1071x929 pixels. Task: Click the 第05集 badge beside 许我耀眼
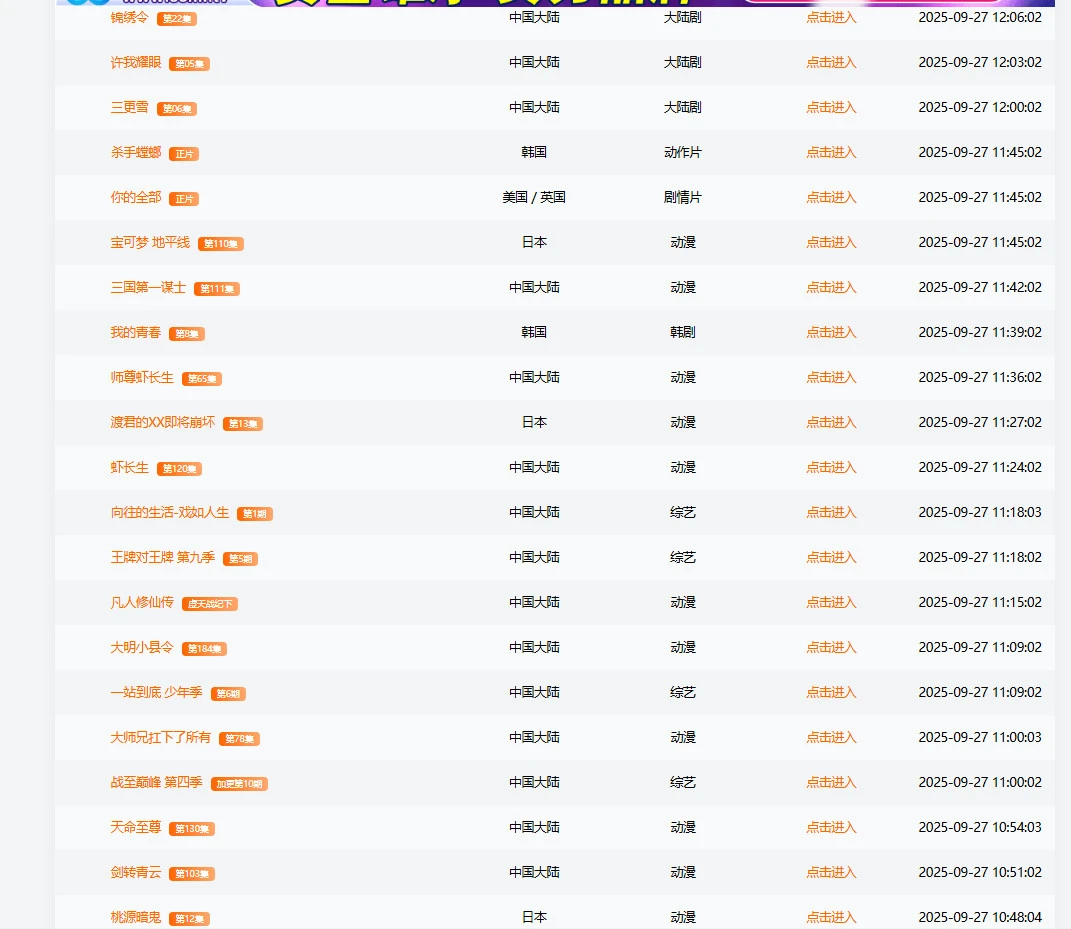tap(189, 64)
